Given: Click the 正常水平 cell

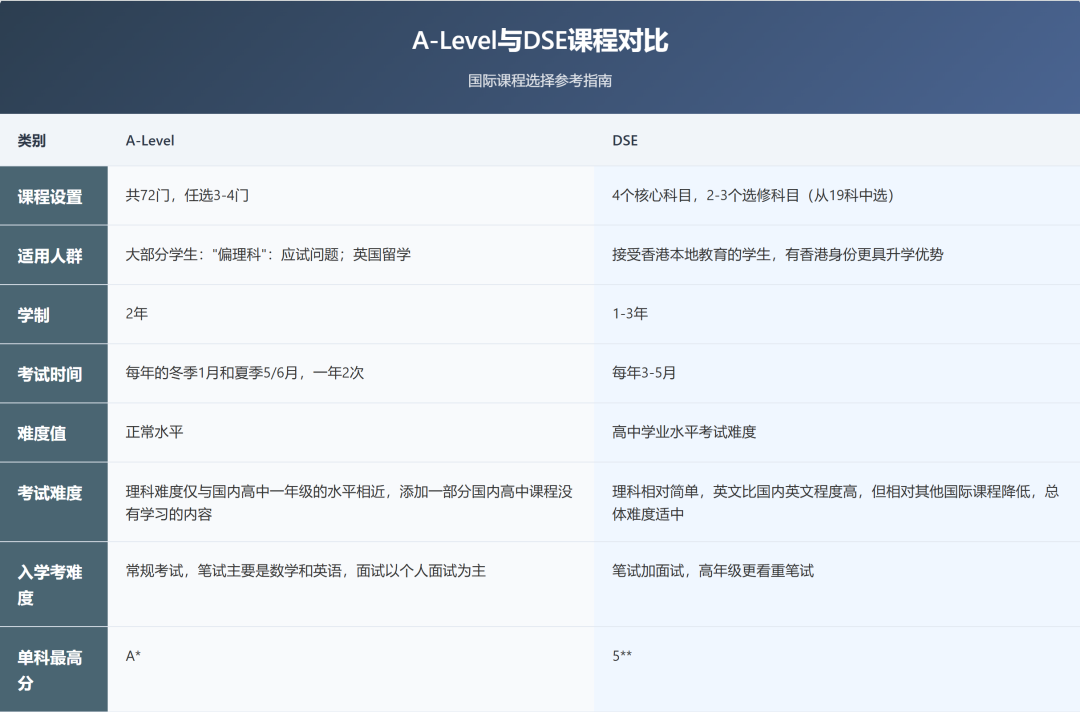Looking at the screenshot, I should point(351,432).
